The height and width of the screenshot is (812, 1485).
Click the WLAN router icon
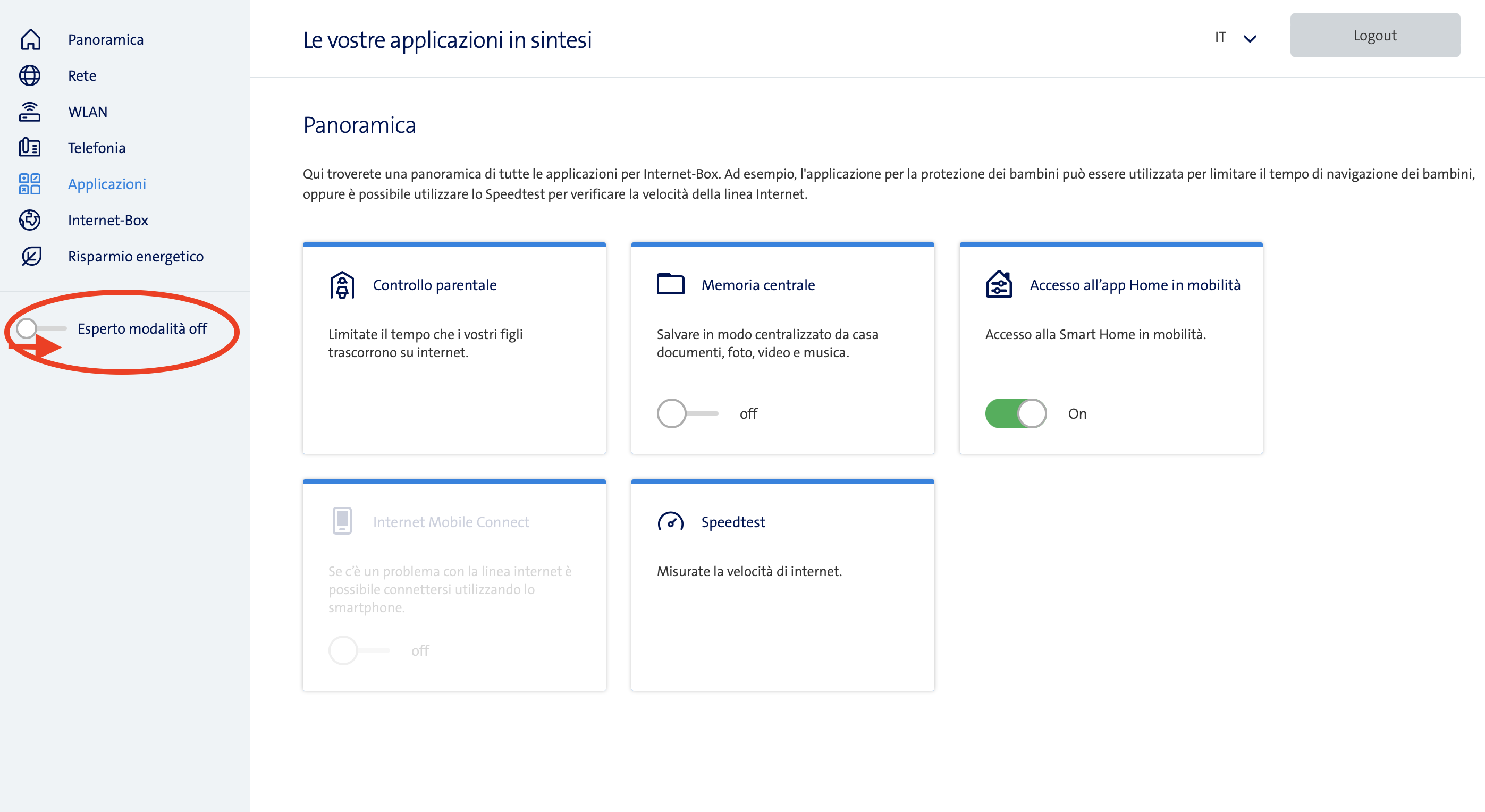[30, 112]
